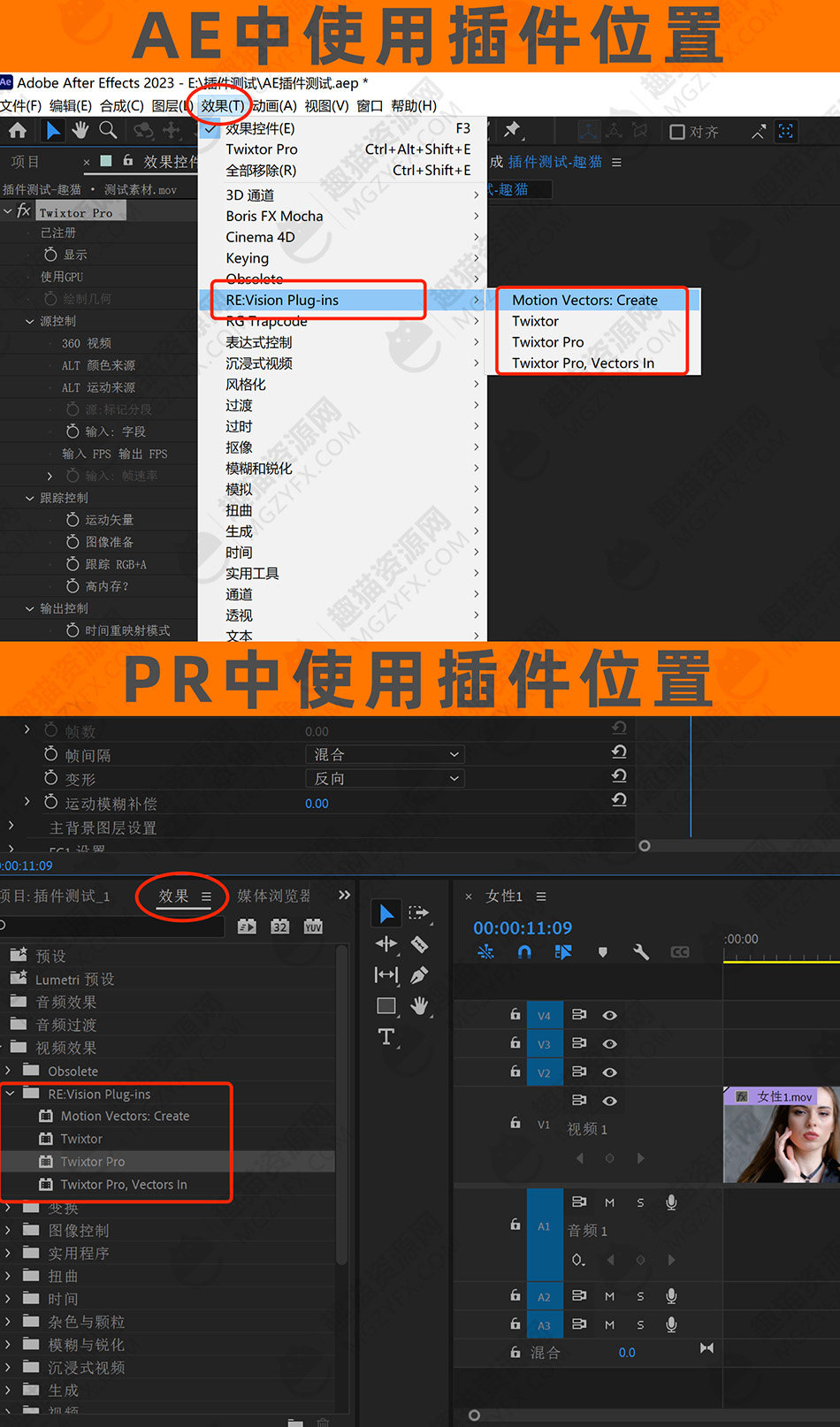Filter effects by Accelerated Effects icon
This screenshot has width=840, height=1427.
click(247, 926)
